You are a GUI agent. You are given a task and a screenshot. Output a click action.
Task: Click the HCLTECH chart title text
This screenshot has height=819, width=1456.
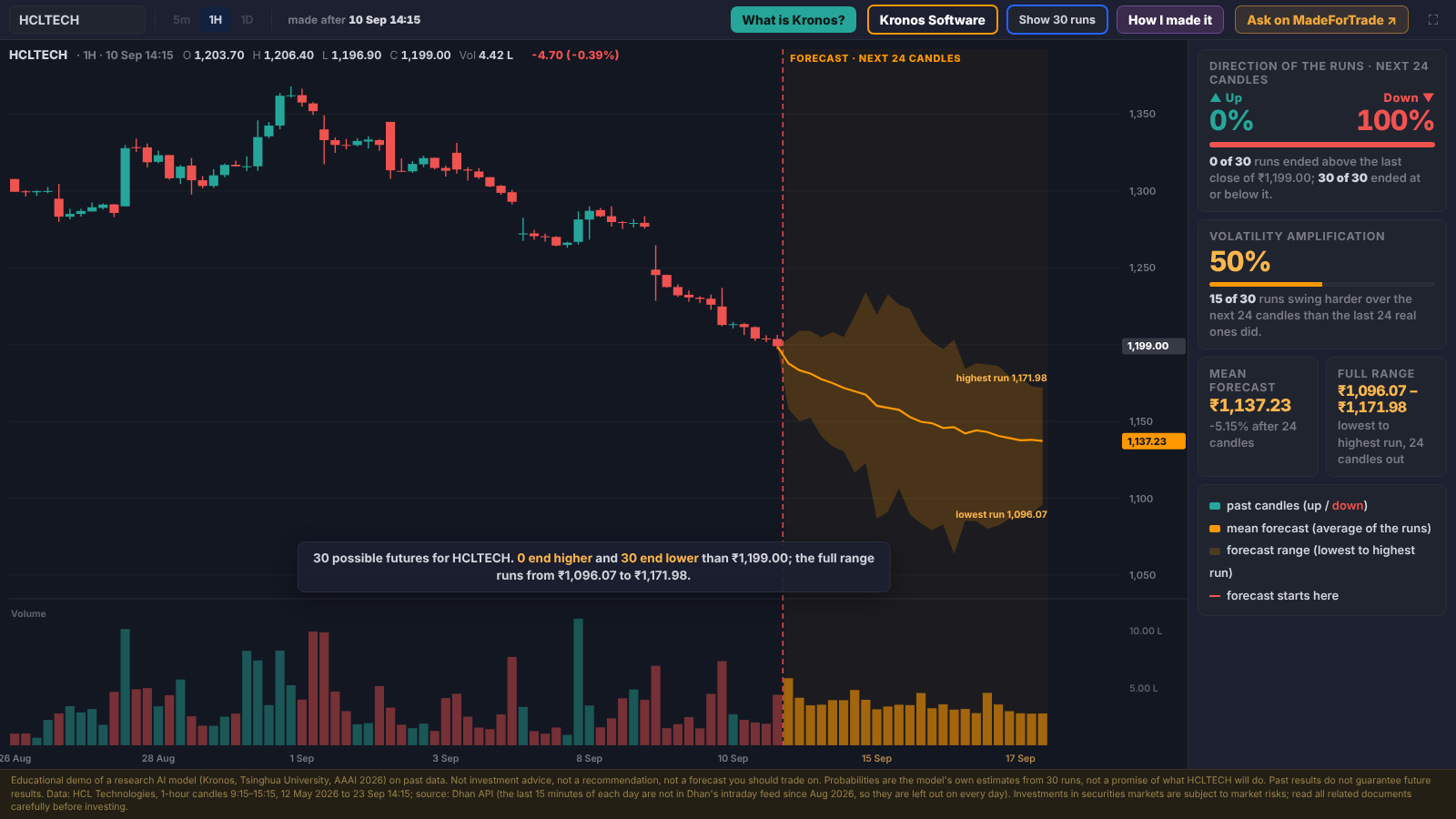coord(38,56)
